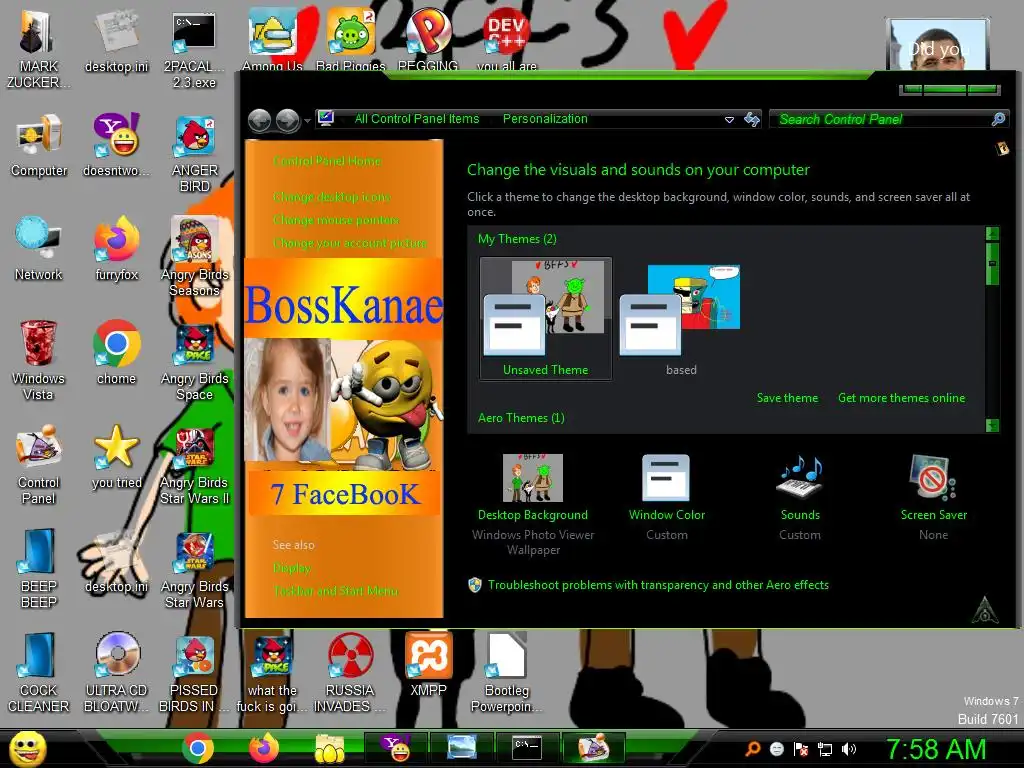Expand the address bar history dropdown
This screenshot has height=768, width=1024.
click(729, 120)
